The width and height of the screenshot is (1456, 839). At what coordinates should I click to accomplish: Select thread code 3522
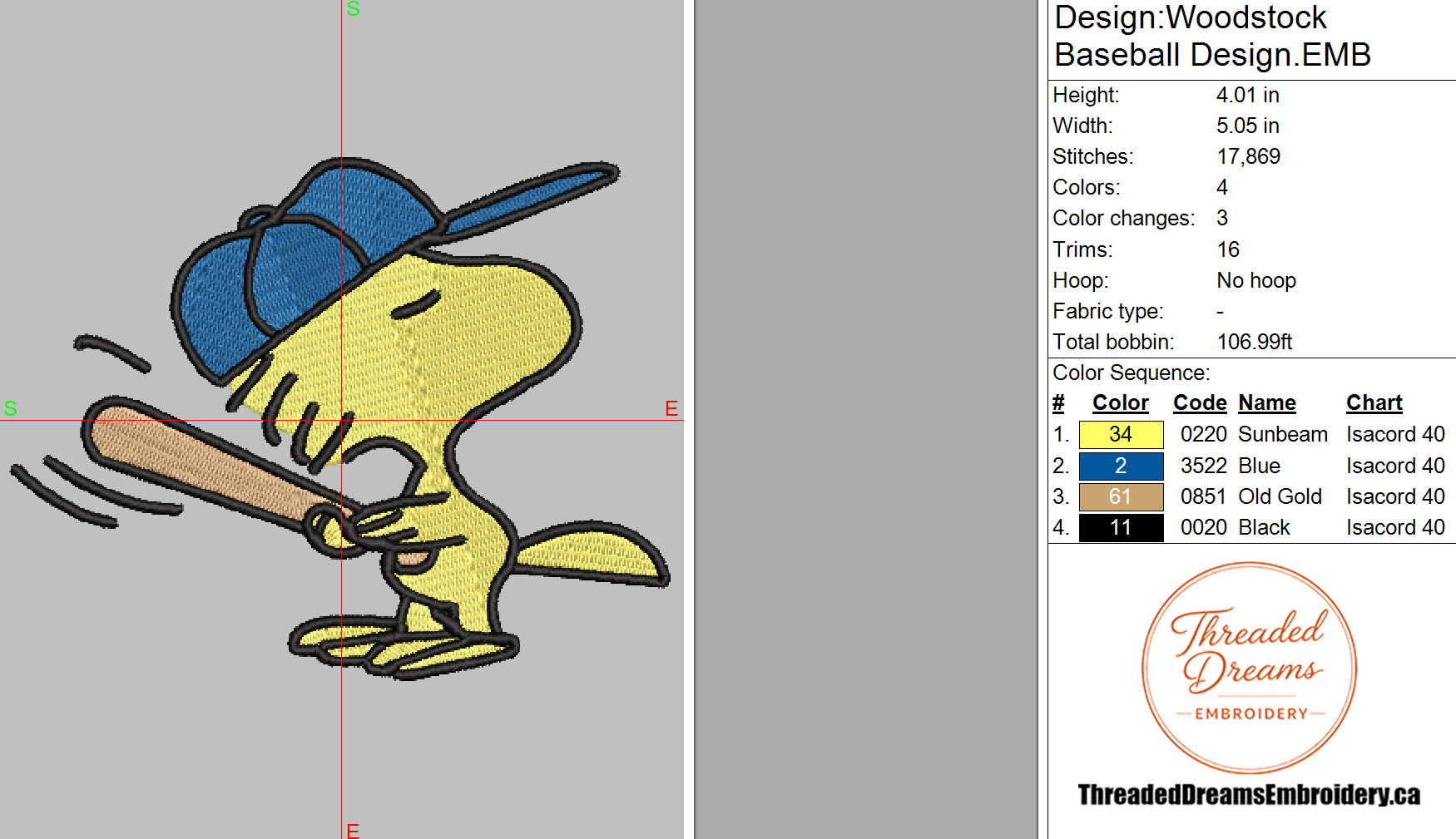point(1204,466)
